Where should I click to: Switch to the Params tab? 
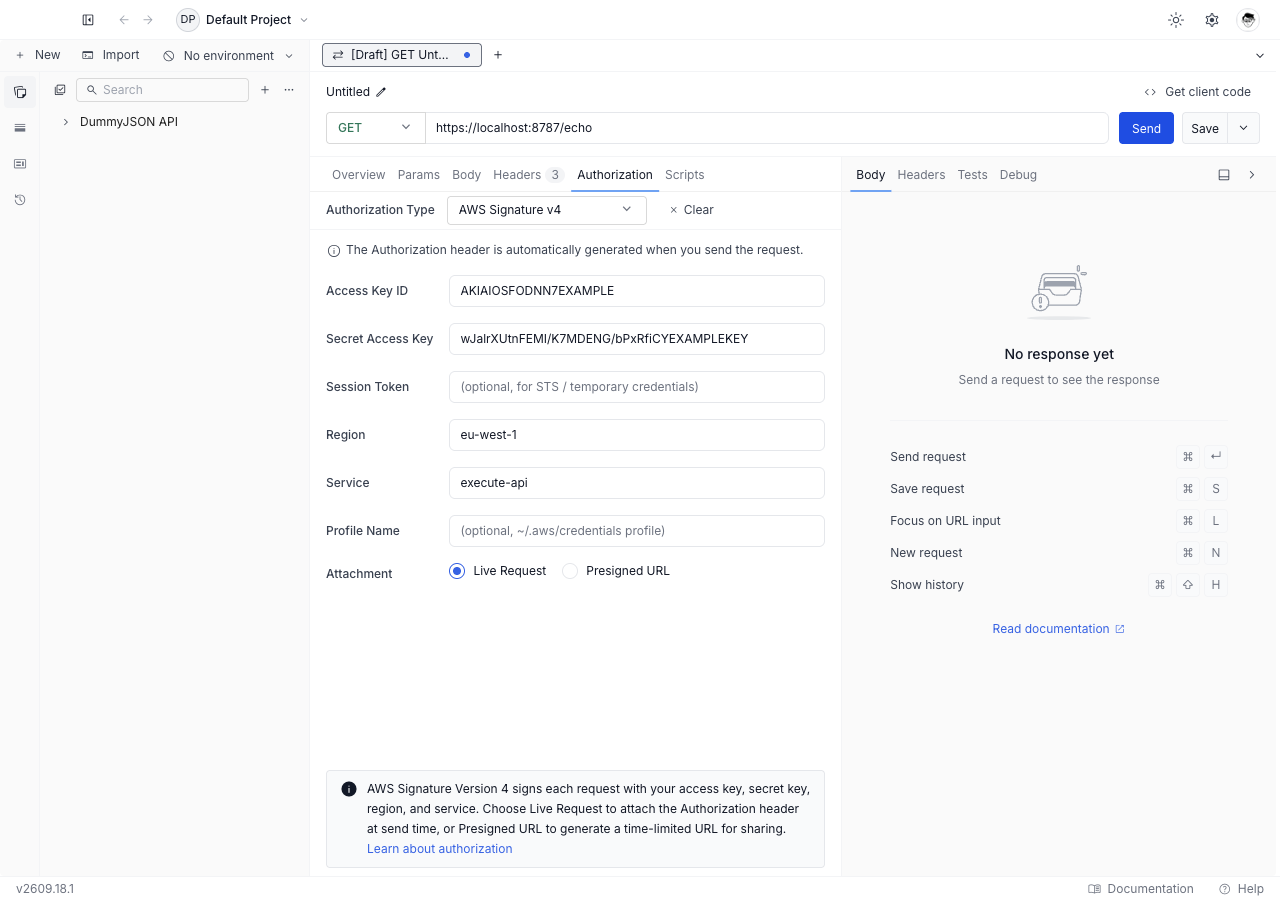[418, 175]
